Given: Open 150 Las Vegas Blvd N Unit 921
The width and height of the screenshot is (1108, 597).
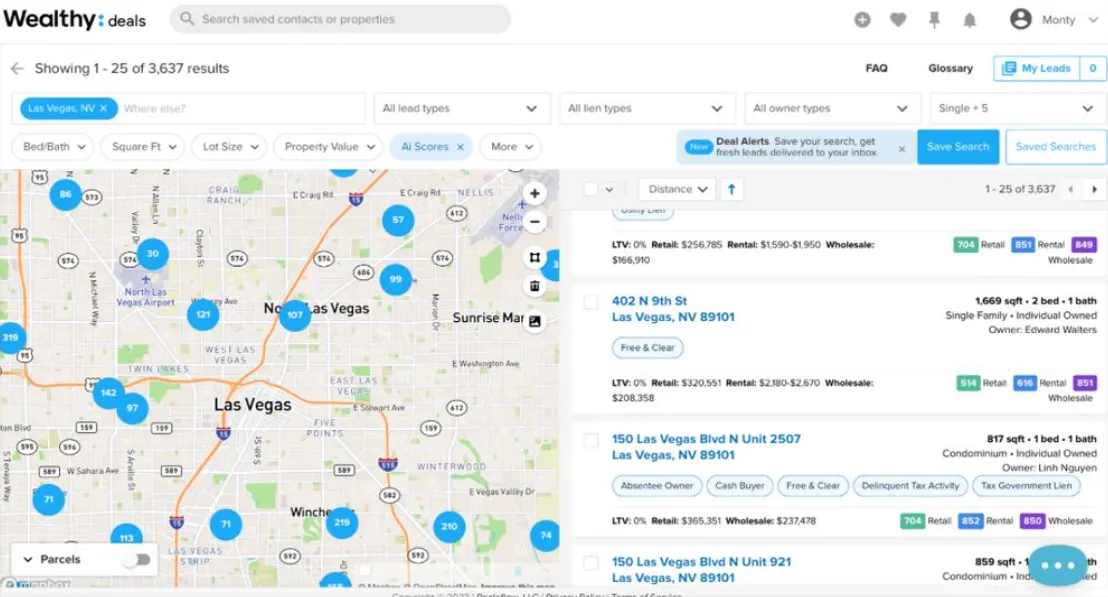Looking at the screenshot, I should [702, 569].
